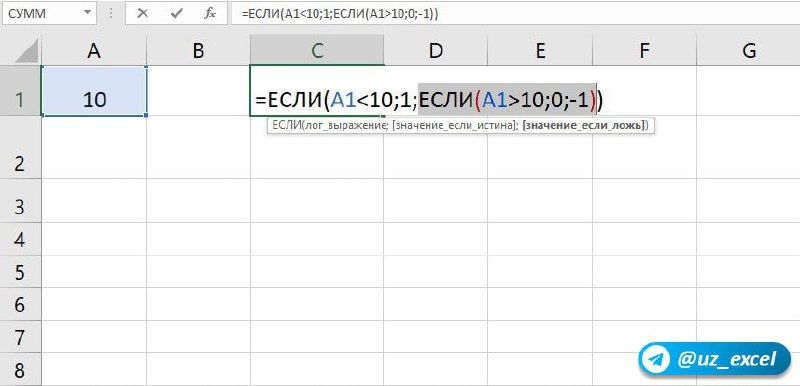Select column D header
Screen dimensions: 800x386
(436, 50)
